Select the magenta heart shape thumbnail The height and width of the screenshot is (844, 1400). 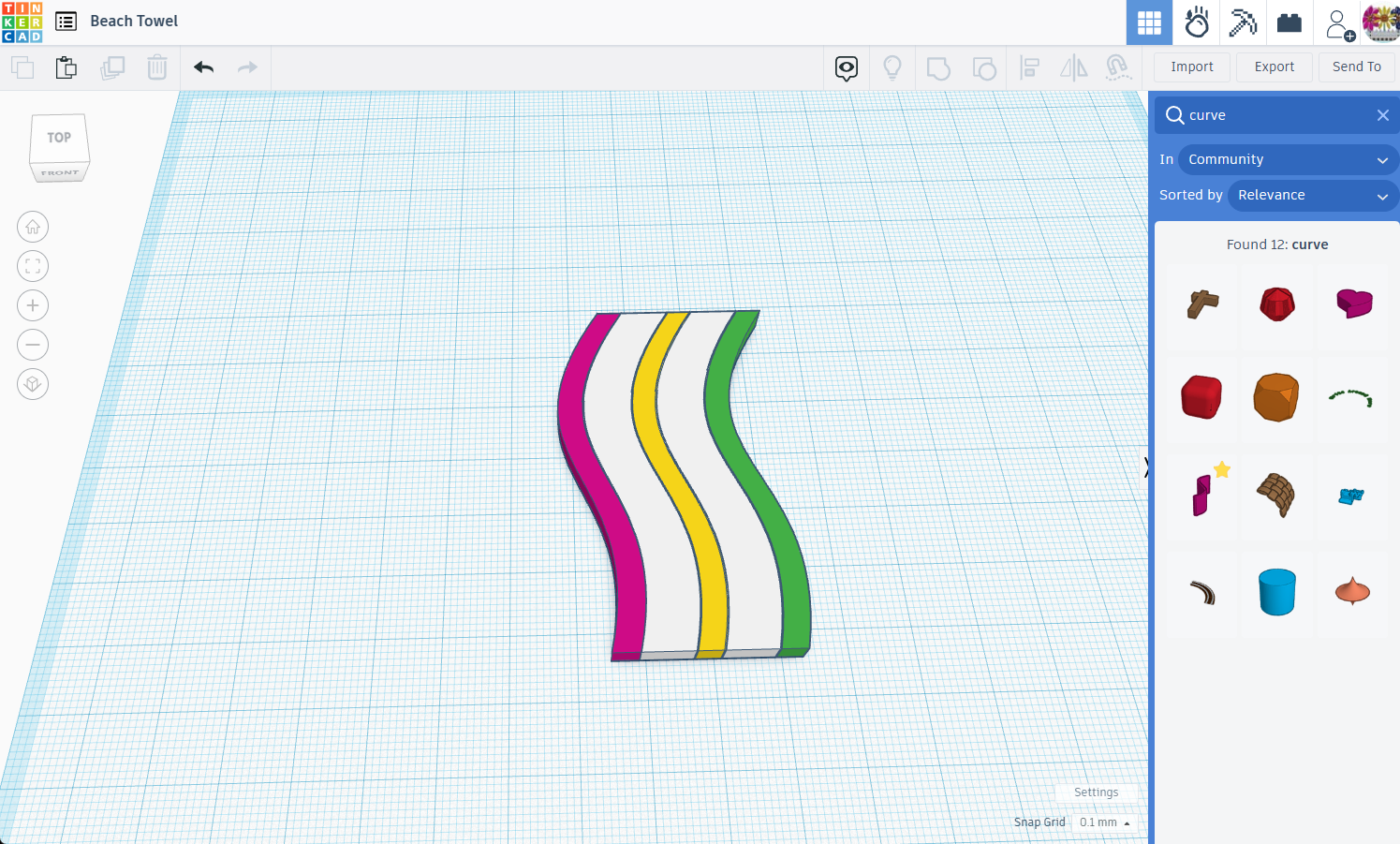[x=1353, y=303]
